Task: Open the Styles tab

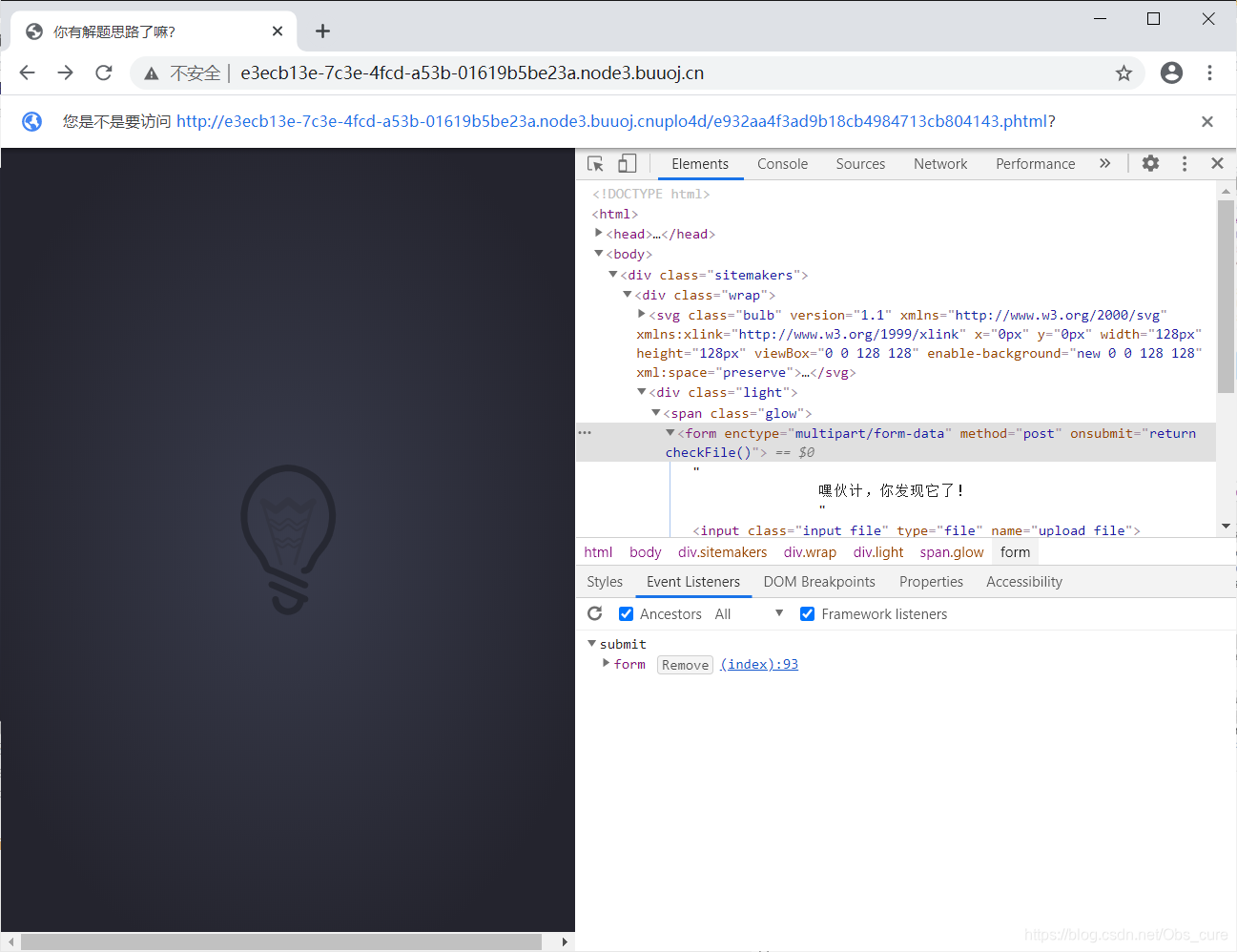Action: (x=605, y=582)
